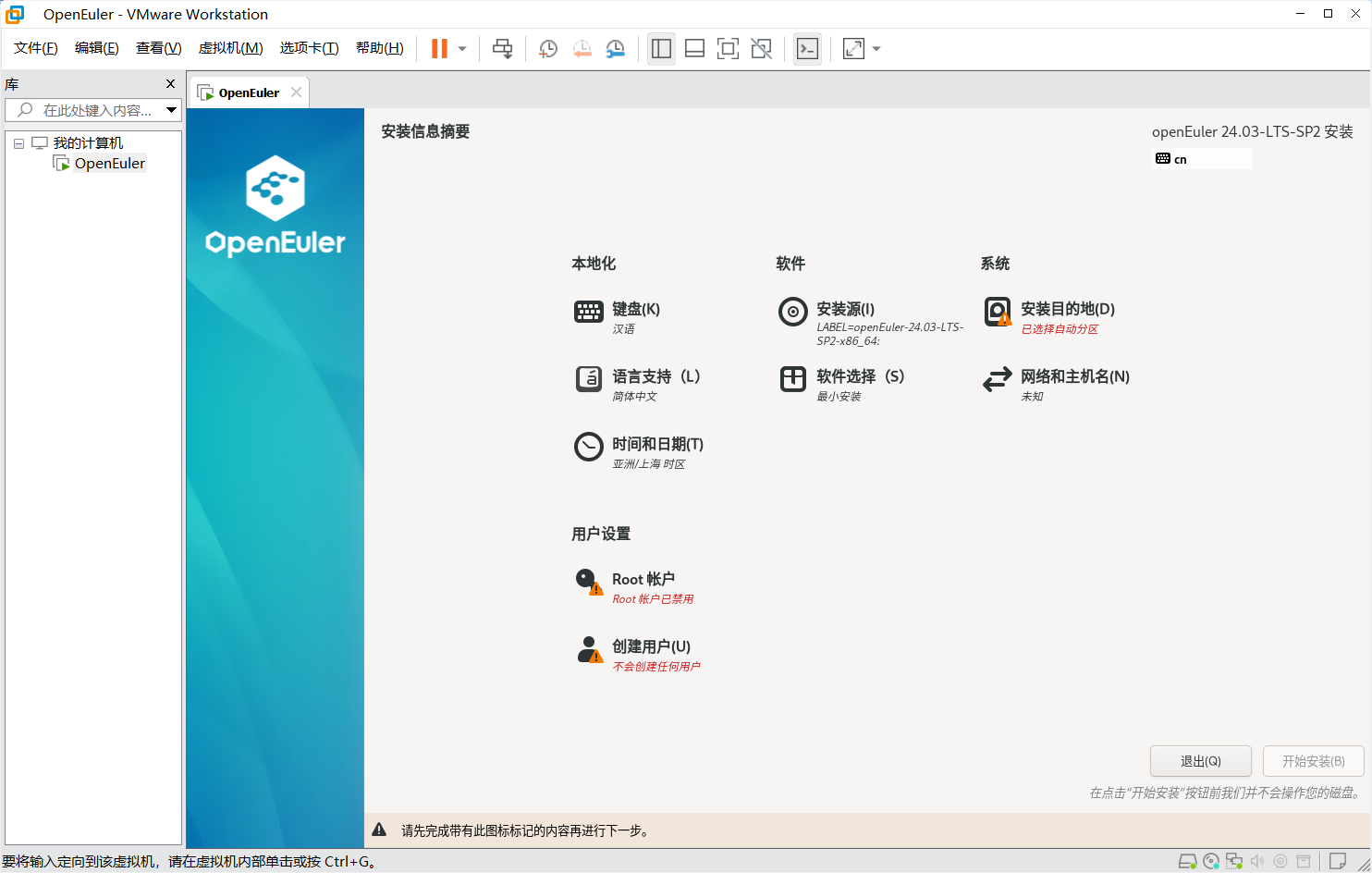Collapse the 我的计算机 tree node
Viewport: 1372px width, 873px height.
(18, 143)
